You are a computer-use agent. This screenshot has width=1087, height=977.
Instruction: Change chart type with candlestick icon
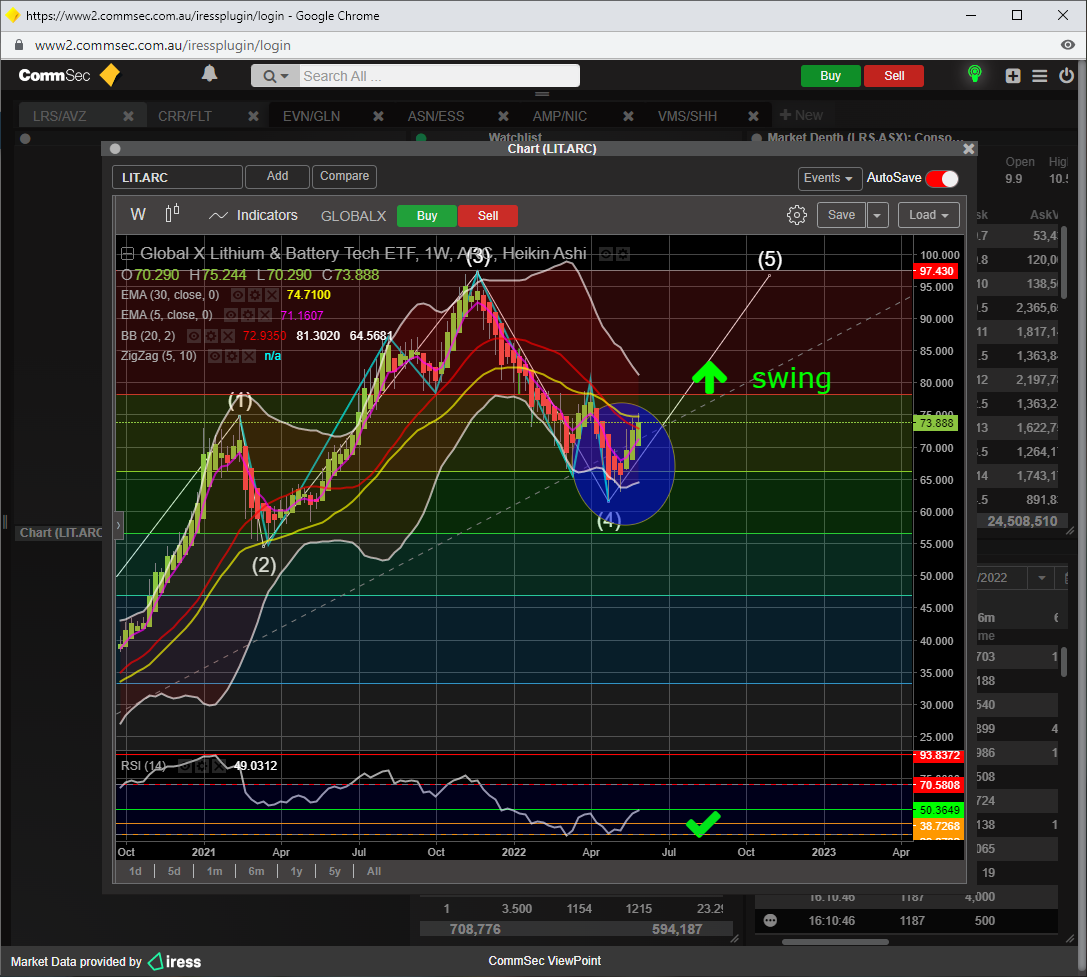(x=173, y=213)
